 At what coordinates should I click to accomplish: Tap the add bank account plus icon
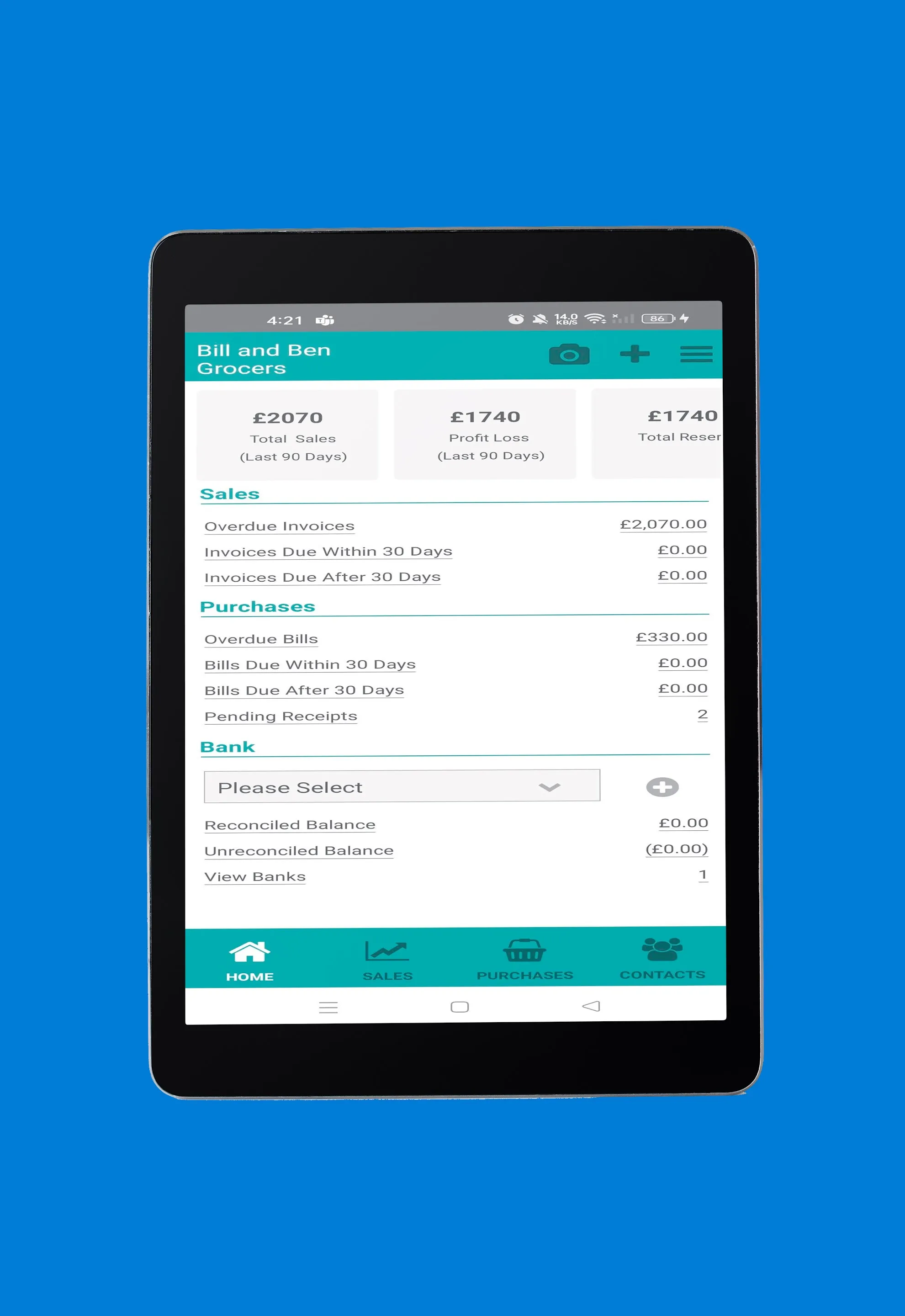tap(659, 786)
